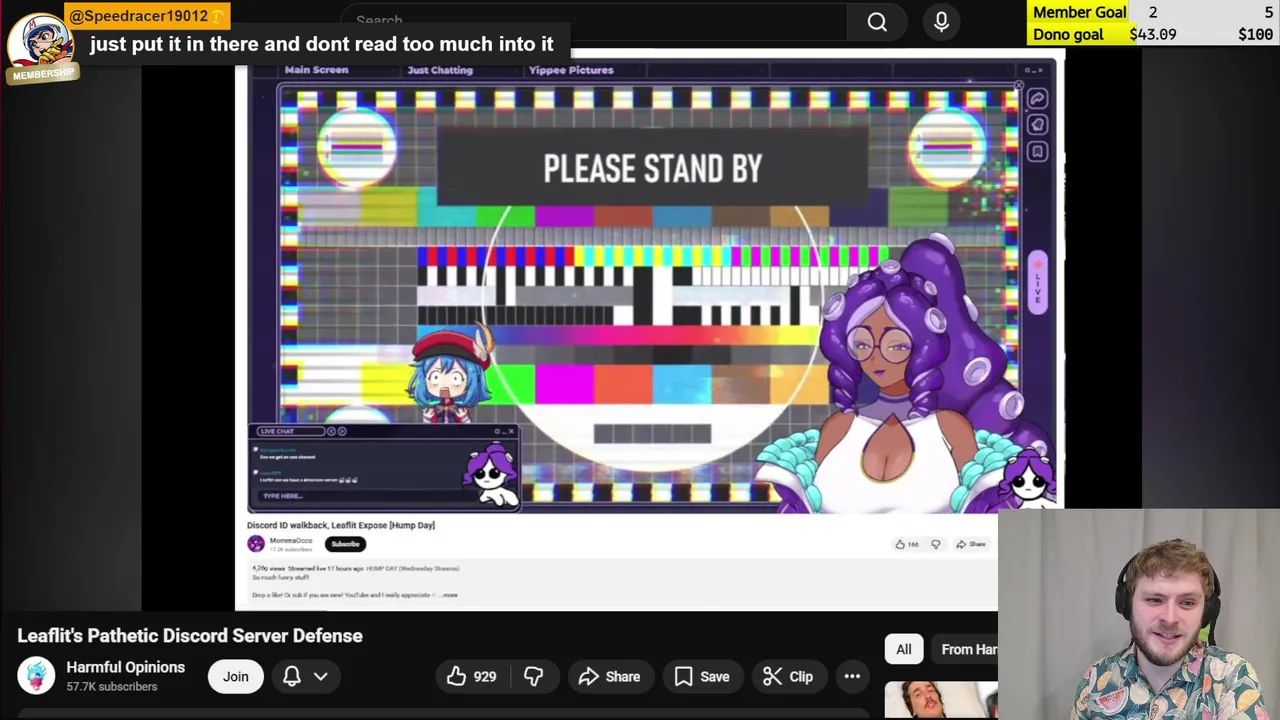Select the From Harmful Opinions chip
The image size is (1280, 720).
[x=964, y=649]
